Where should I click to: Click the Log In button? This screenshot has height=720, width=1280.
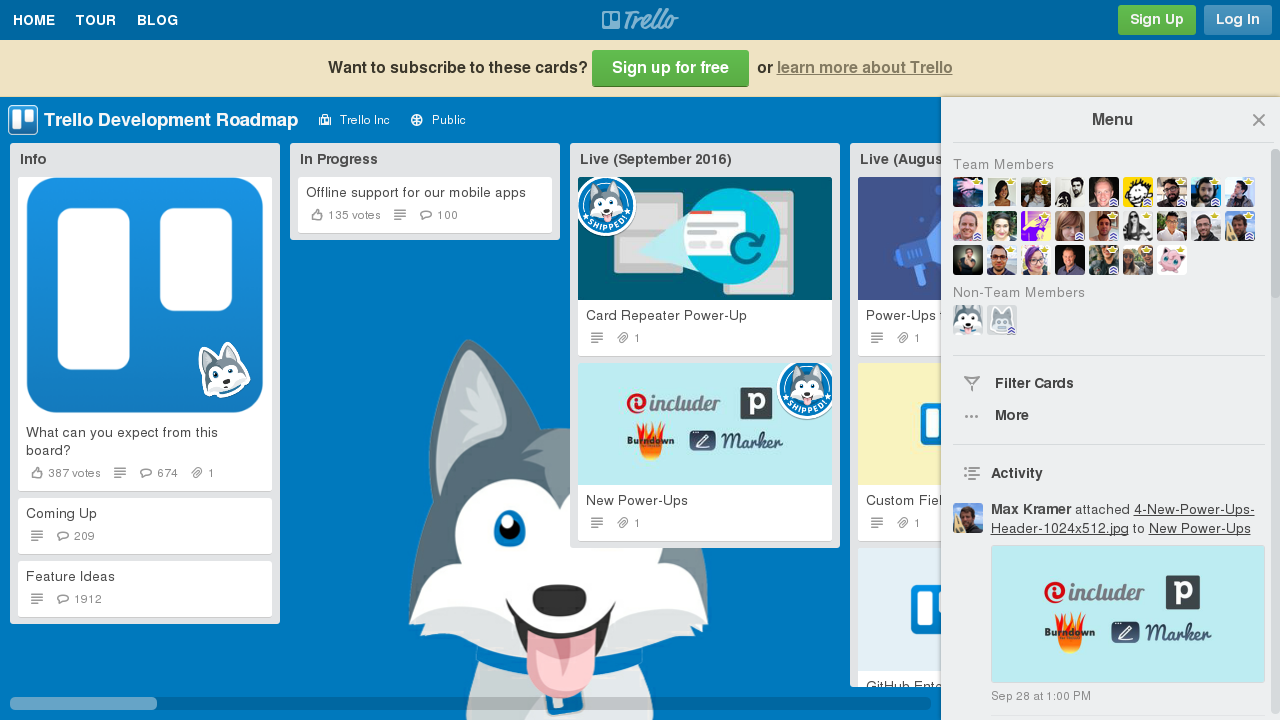[1238, 20]
